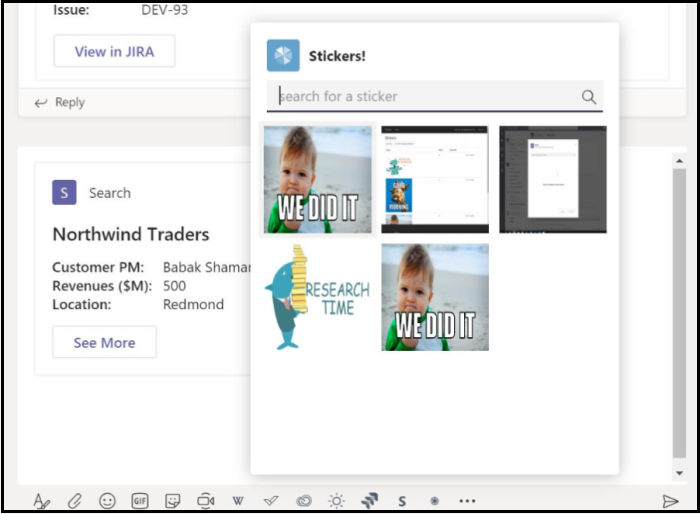Viewport: 700px width, 514px height.
Task: Open the Emoji picker
Action: click(107, 501)
